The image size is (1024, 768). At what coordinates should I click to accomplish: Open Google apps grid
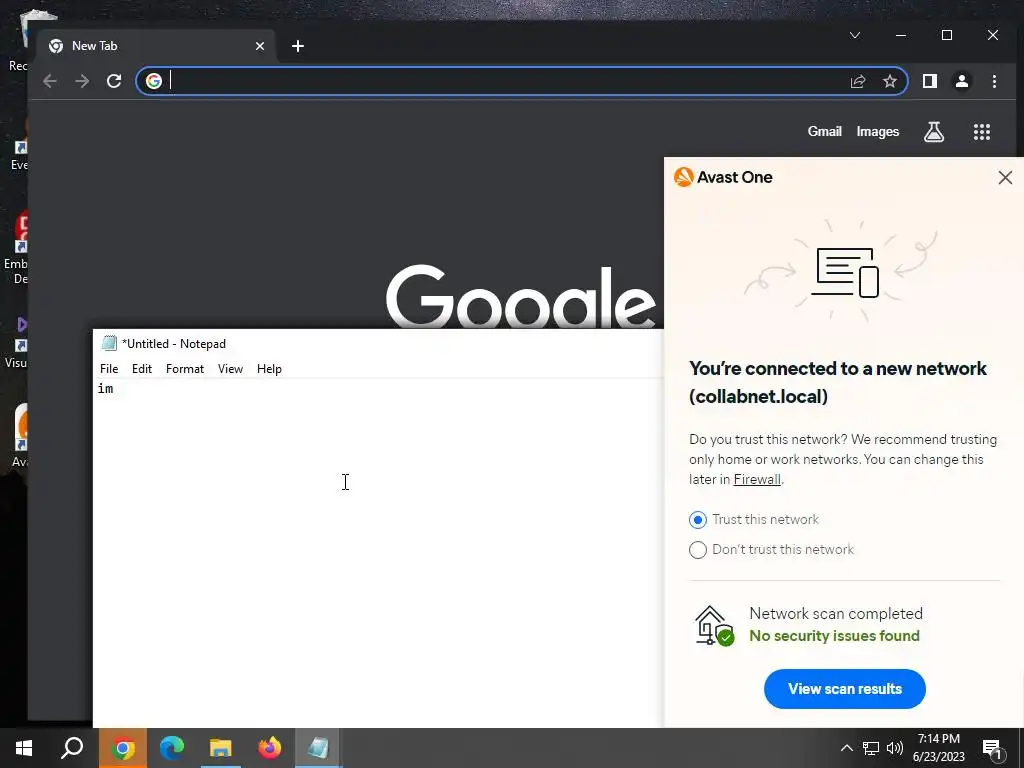point(982,132)
